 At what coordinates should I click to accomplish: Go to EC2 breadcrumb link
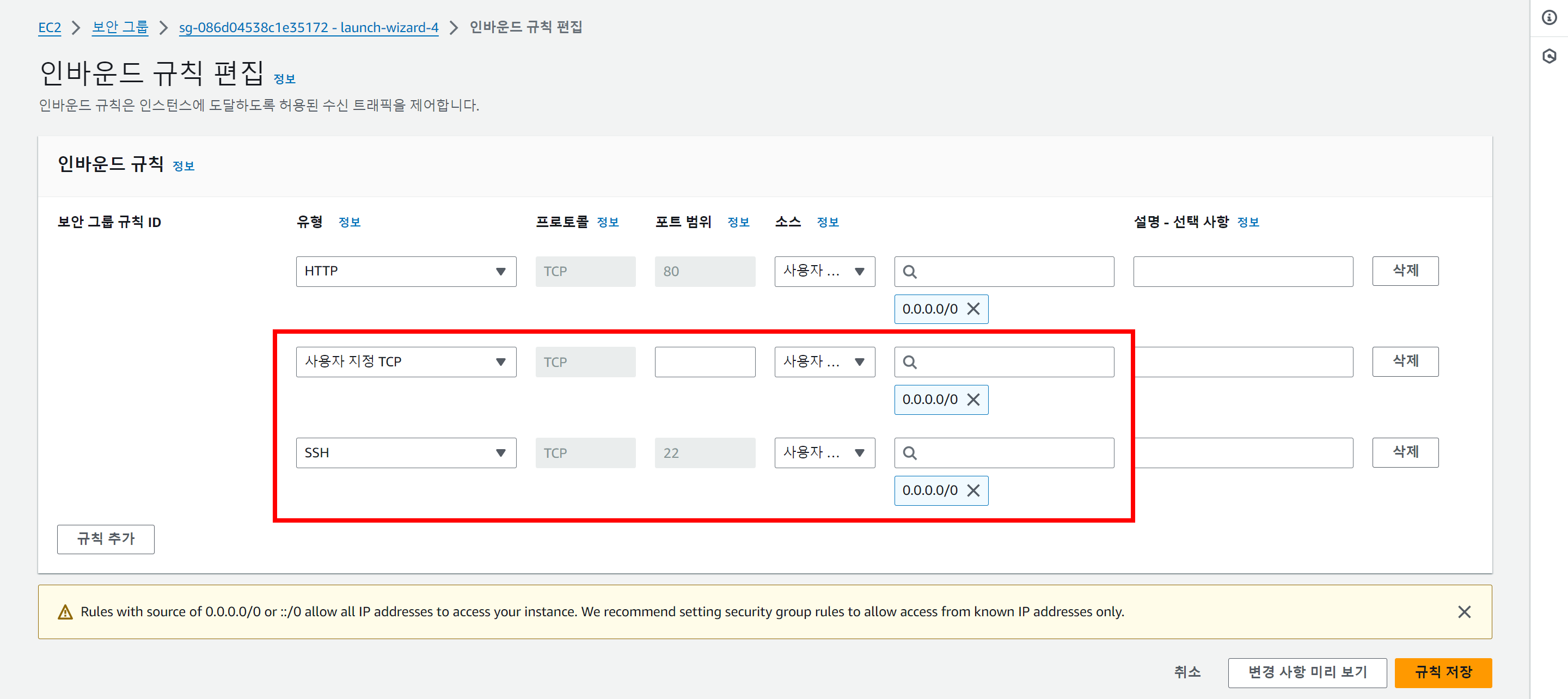[50, 27]
